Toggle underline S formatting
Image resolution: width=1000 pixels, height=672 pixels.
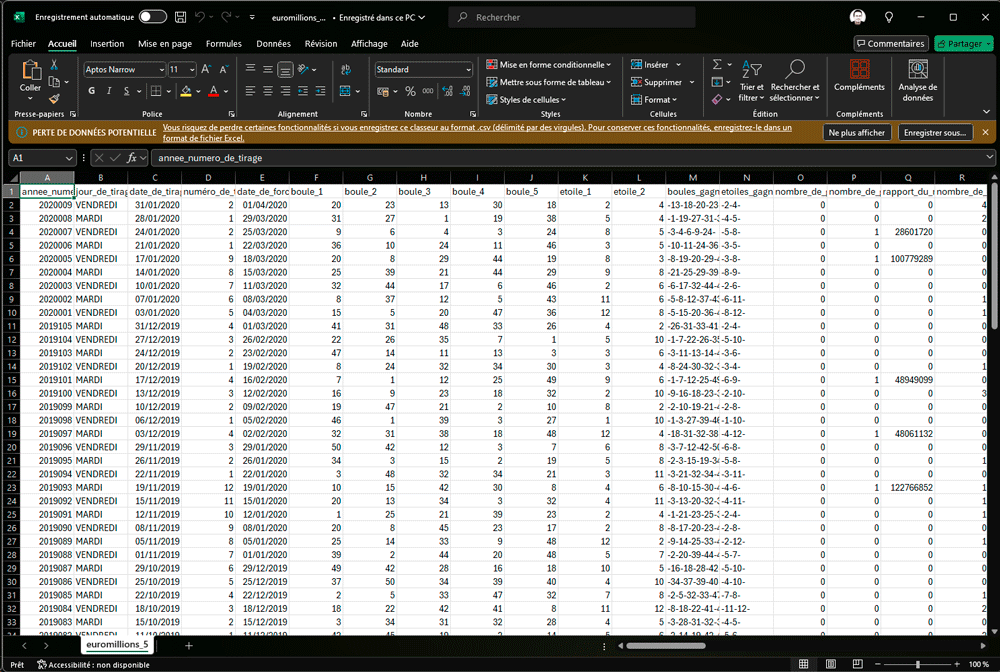coord(126,91)
